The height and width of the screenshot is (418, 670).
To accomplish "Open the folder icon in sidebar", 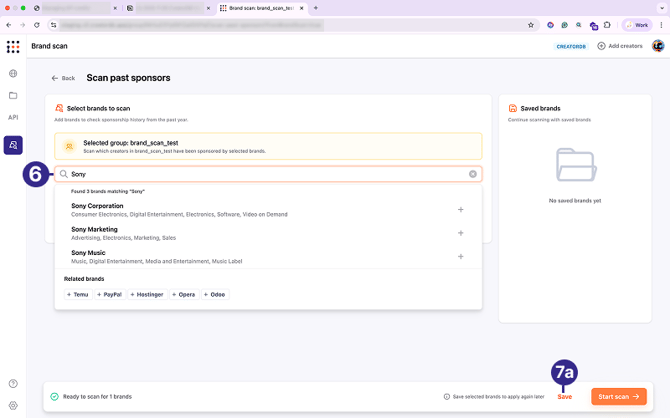I will tap(13, 96).
